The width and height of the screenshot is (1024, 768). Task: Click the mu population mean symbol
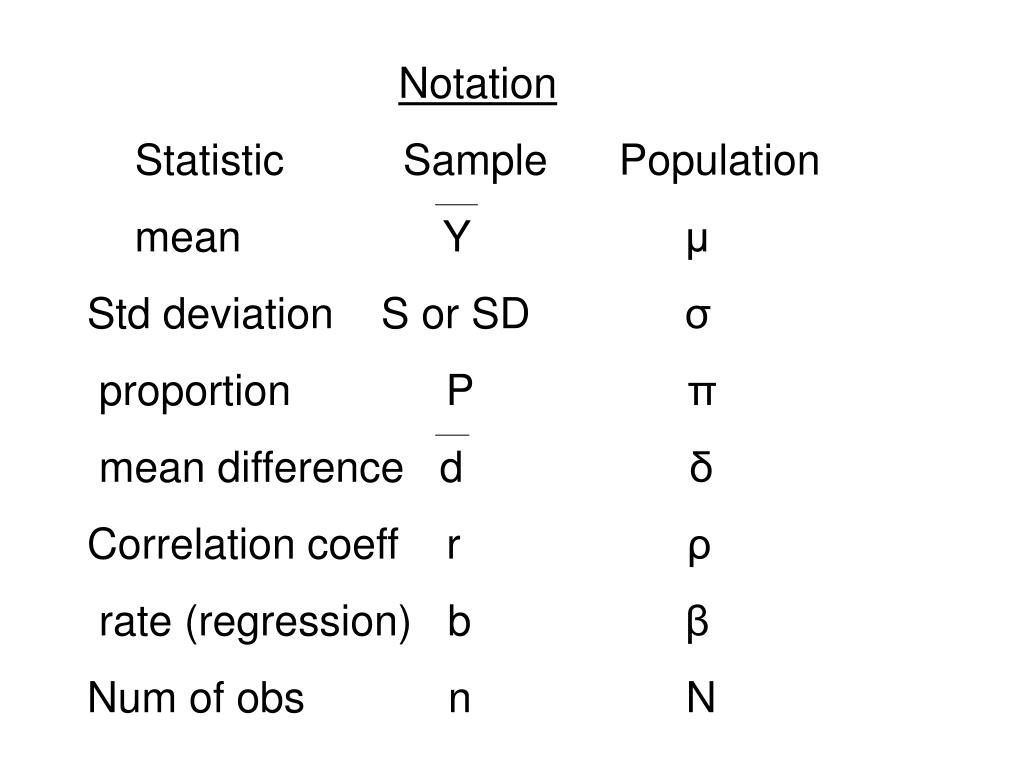coord(697,241)
